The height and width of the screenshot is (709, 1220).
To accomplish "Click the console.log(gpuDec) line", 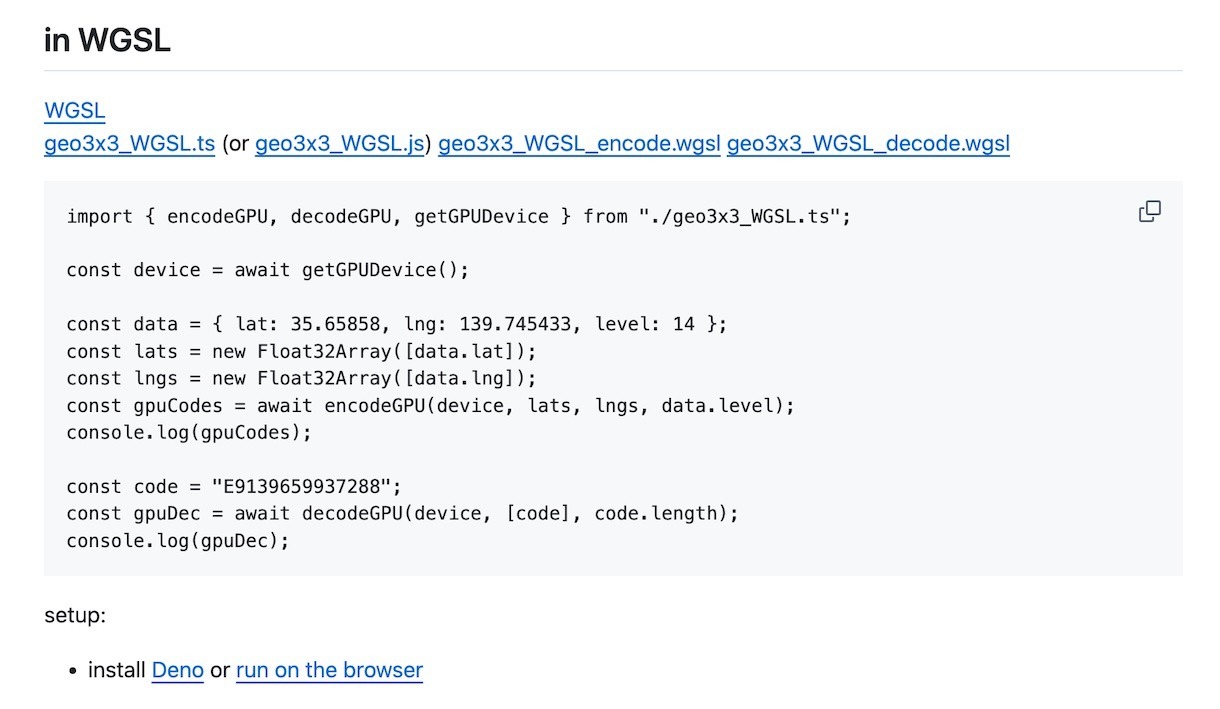I will coord(178,540).
